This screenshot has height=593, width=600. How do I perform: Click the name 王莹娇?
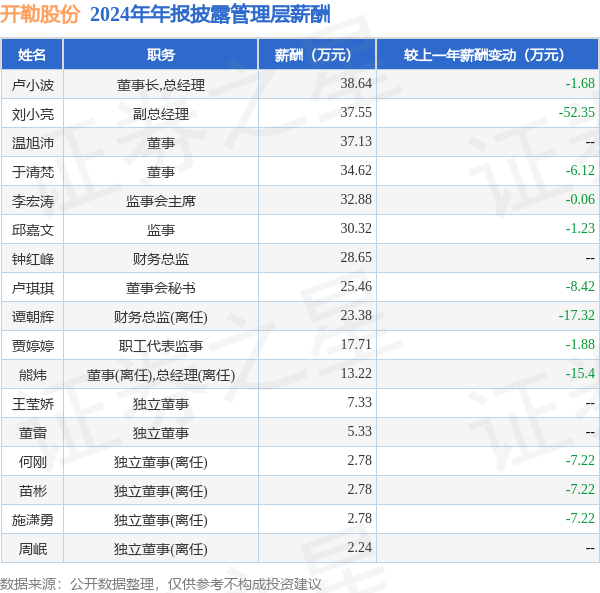pos(33,404)
